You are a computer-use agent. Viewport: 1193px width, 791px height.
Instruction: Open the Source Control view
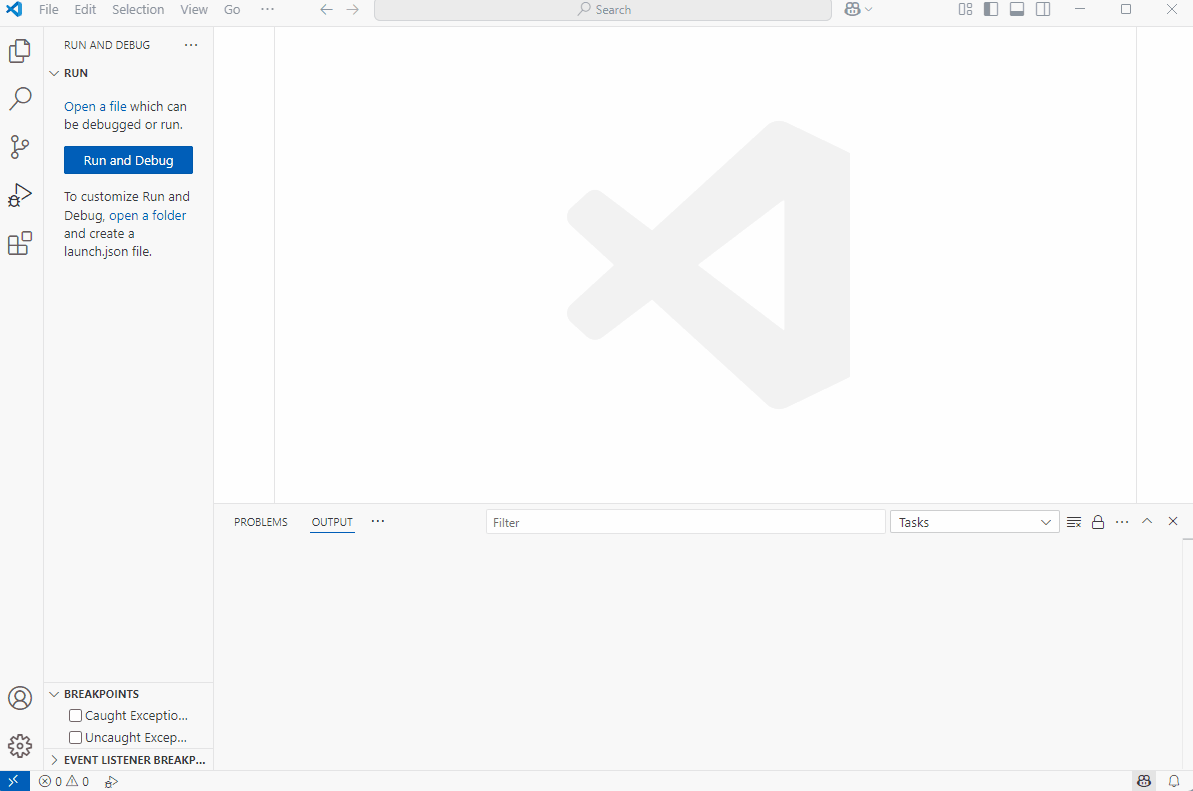pos(21,147)
